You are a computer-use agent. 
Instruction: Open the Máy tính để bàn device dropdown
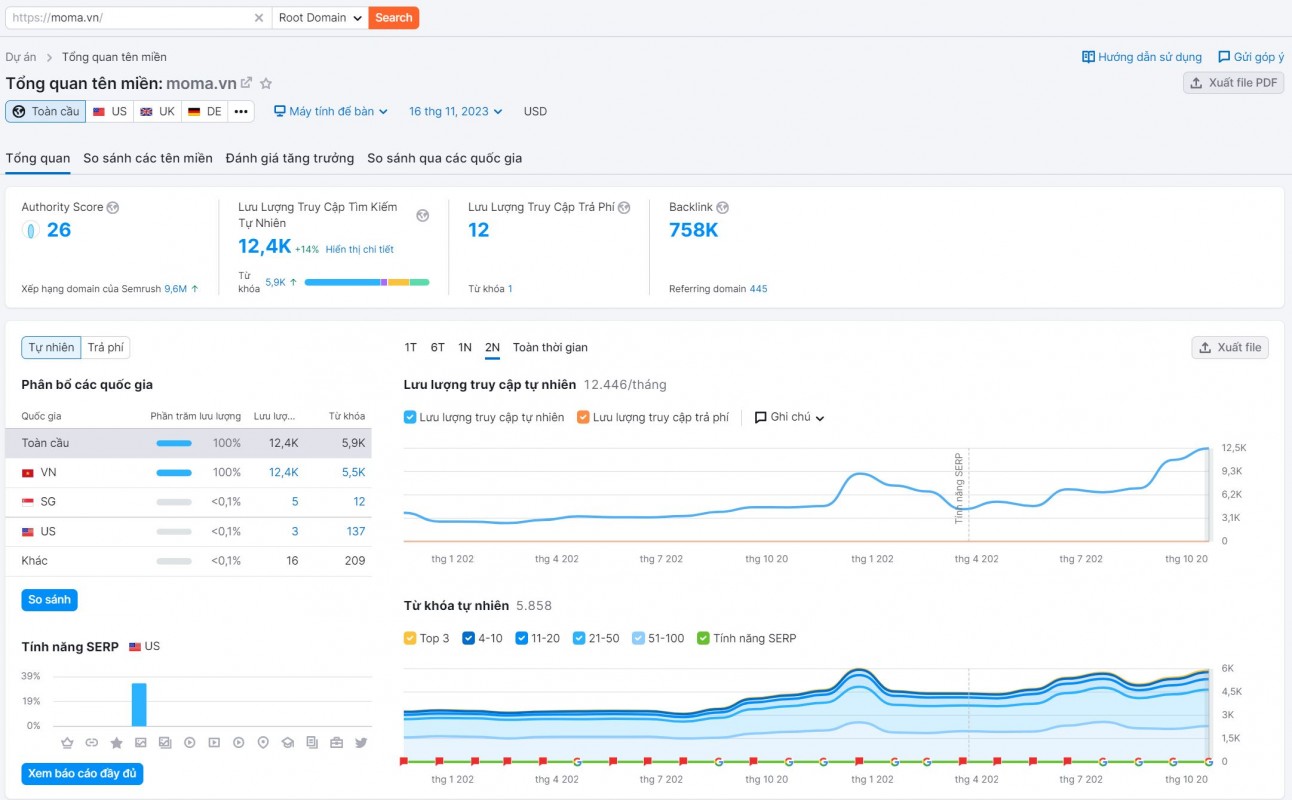pyautogui.click(x=331, y=112)
